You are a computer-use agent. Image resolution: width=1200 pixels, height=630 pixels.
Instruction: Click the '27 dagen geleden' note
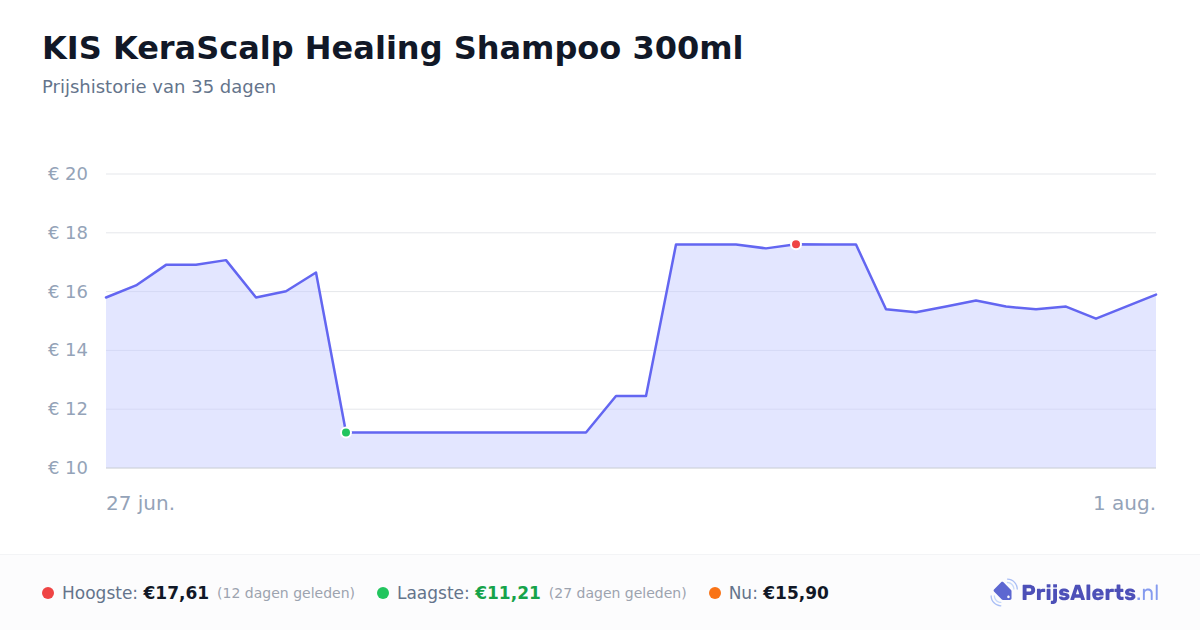(618, 593)
